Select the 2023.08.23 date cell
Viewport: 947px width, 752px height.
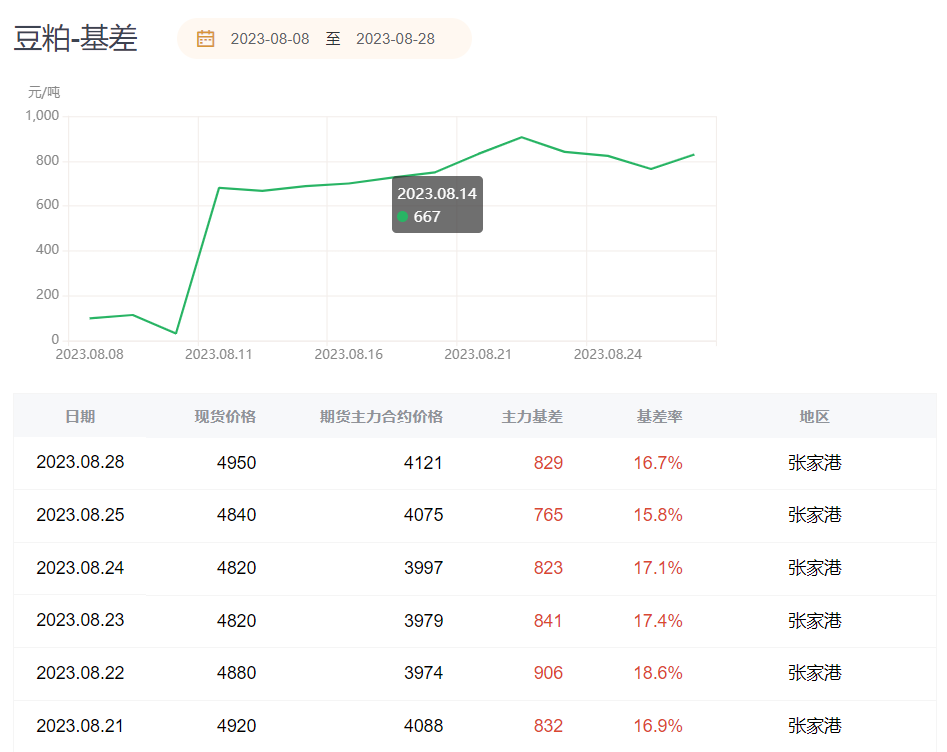[80, 620]
